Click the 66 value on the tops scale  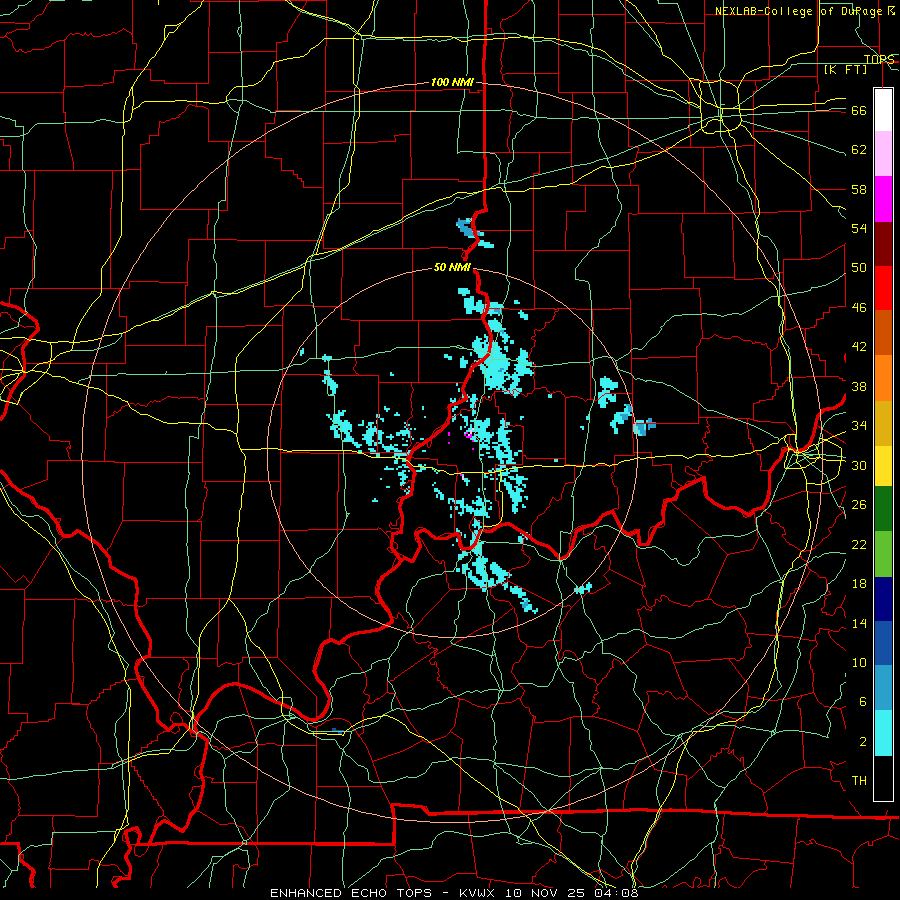click(x=859, y=111)
